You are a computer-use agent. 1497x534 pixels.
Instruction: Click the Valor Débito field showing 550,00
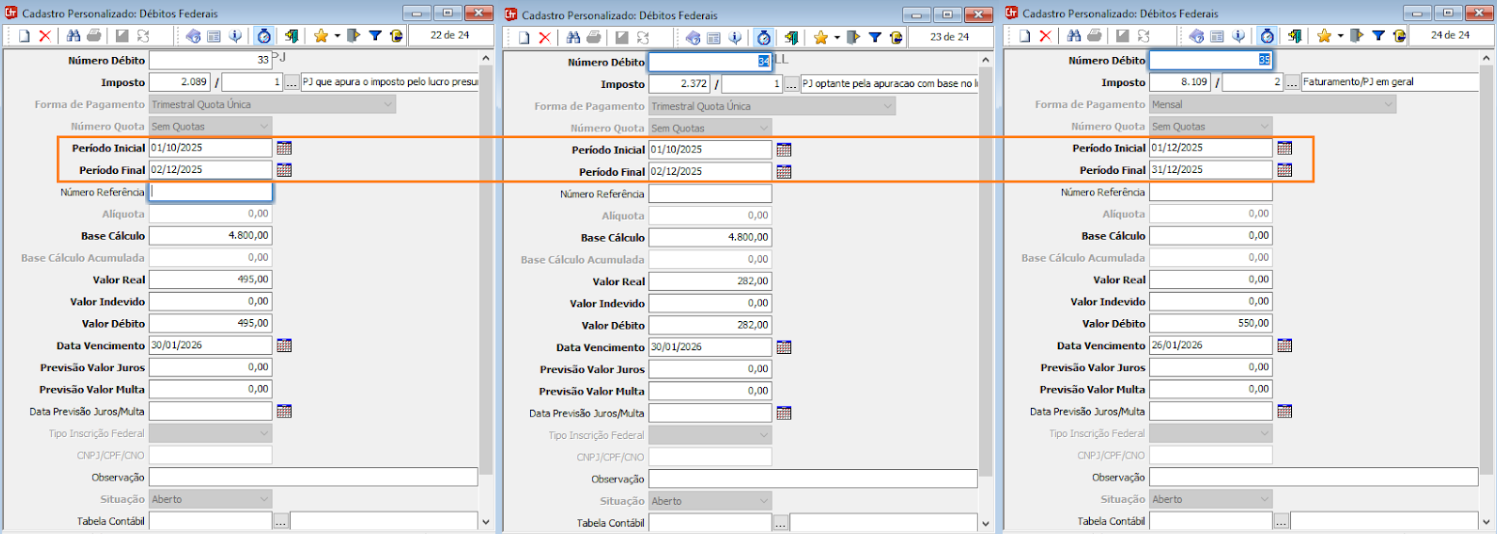tap(1210, 323)
